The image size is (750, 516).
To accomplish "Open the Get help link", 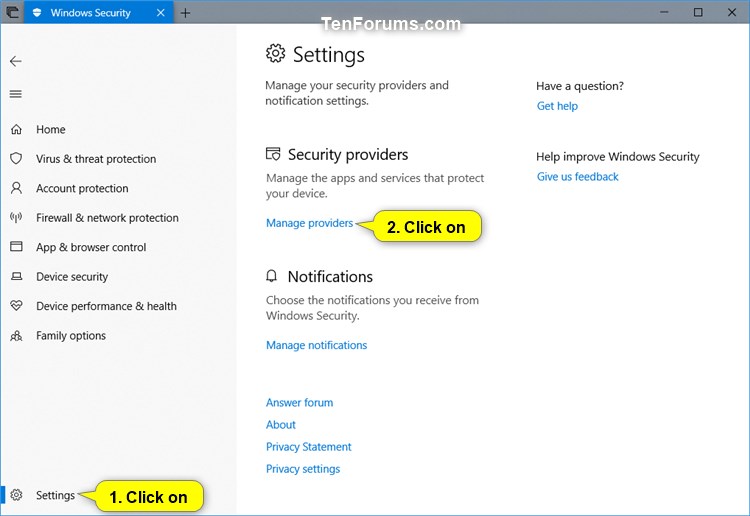I will coord(557,106).
